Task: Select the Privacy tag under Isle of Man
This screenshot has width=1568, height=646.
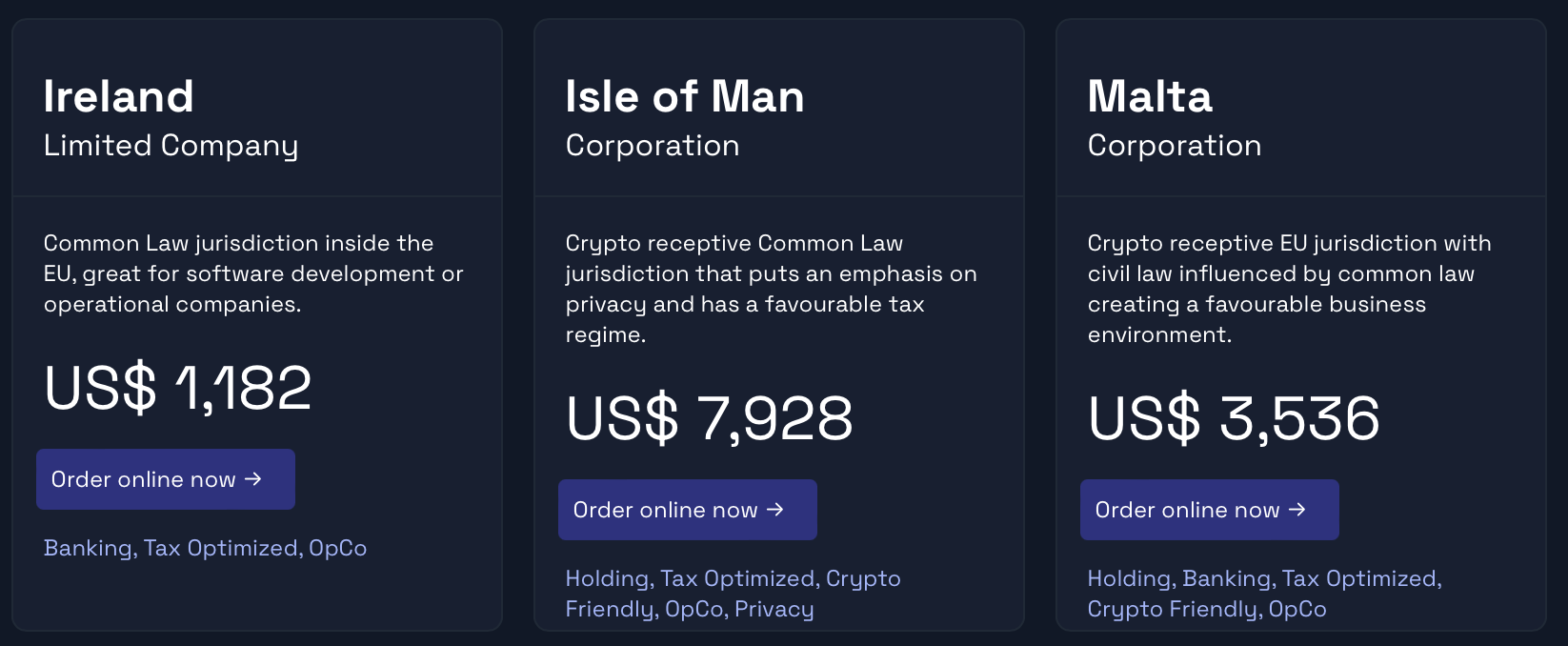Action: [x=774, y=609]
